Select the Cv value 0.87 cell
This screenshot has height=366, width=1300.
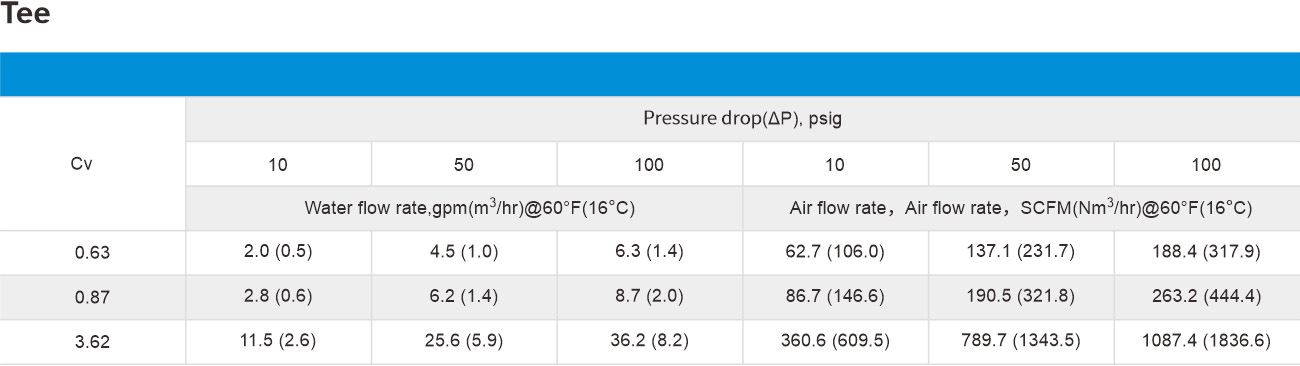tap(92, 298)
